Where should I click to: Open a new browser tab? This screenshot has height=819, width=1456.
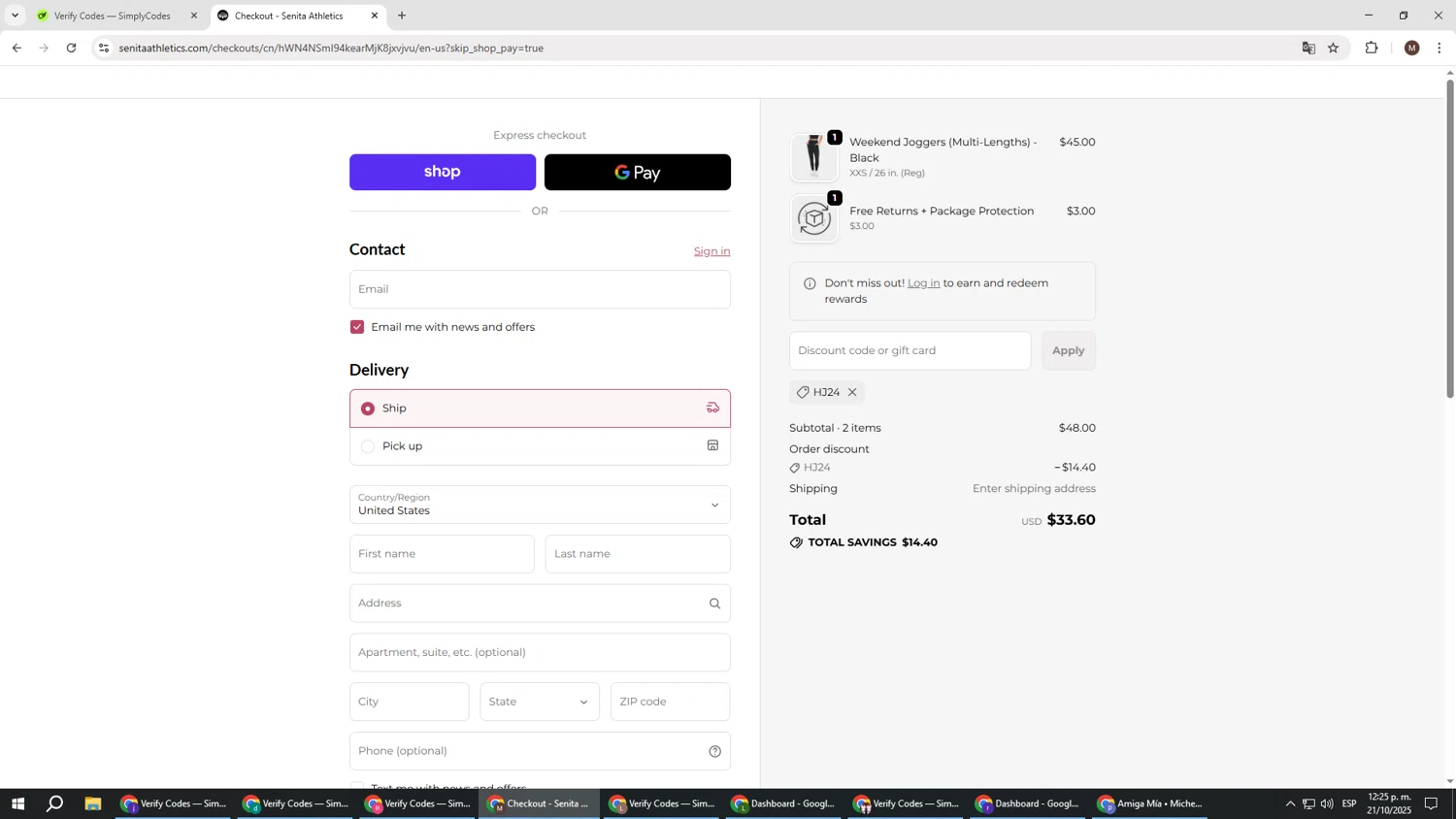pos(402,16)
